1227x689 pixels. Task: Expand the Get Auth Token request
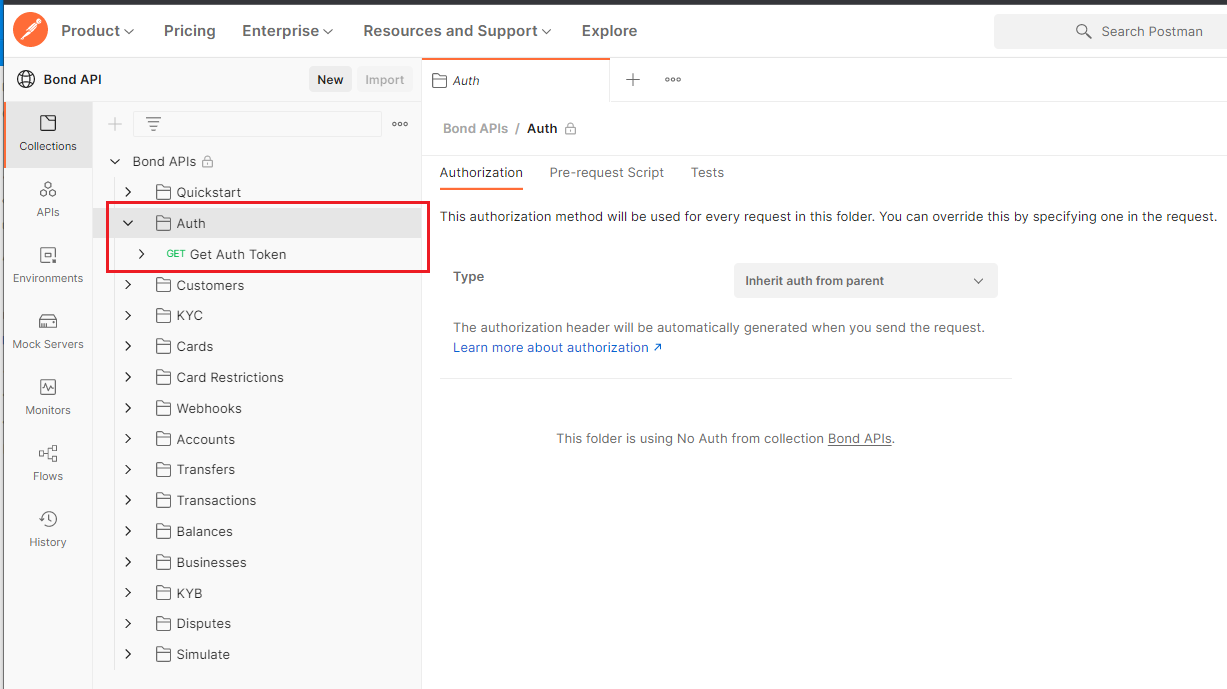click(x=141, y=254)
